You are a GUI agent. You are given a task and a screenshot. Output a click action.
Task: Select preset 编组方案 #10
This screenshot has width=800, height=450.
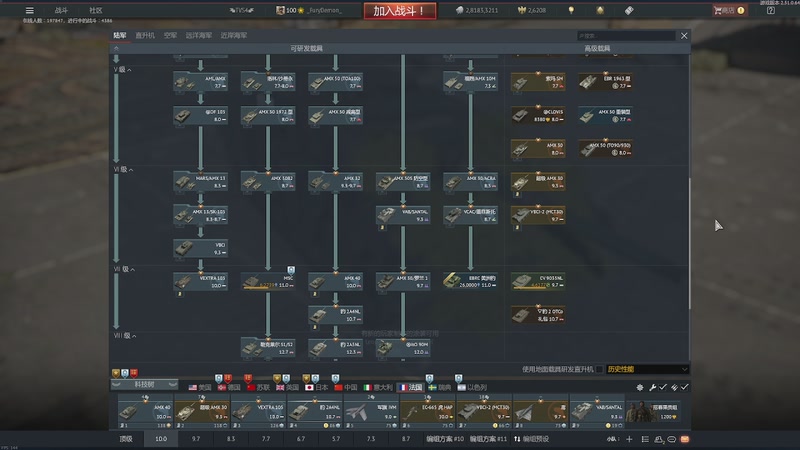(x=445, y=439)
